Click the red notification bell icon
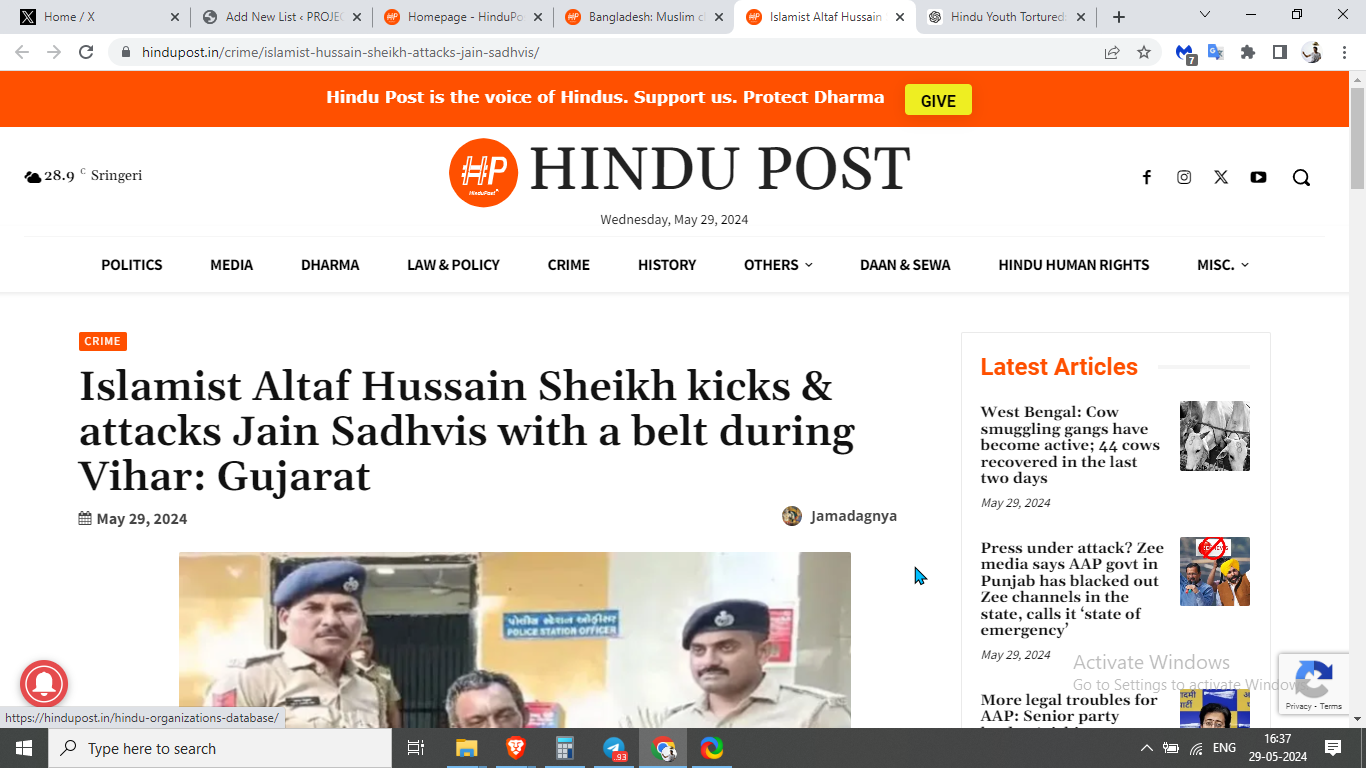 point(43,684)
